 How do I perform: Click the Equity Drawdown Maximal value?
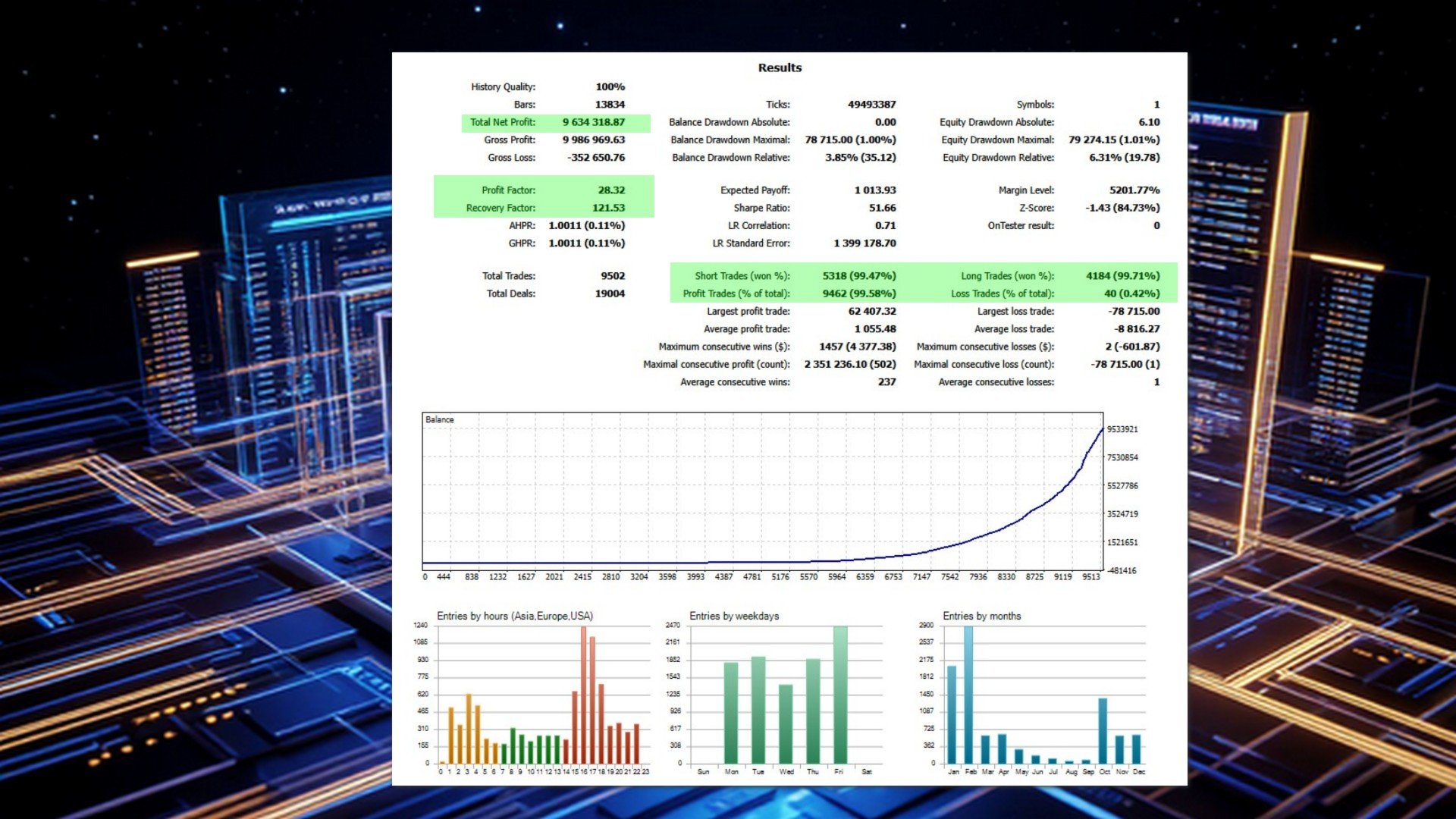(x=1114, y=140)
